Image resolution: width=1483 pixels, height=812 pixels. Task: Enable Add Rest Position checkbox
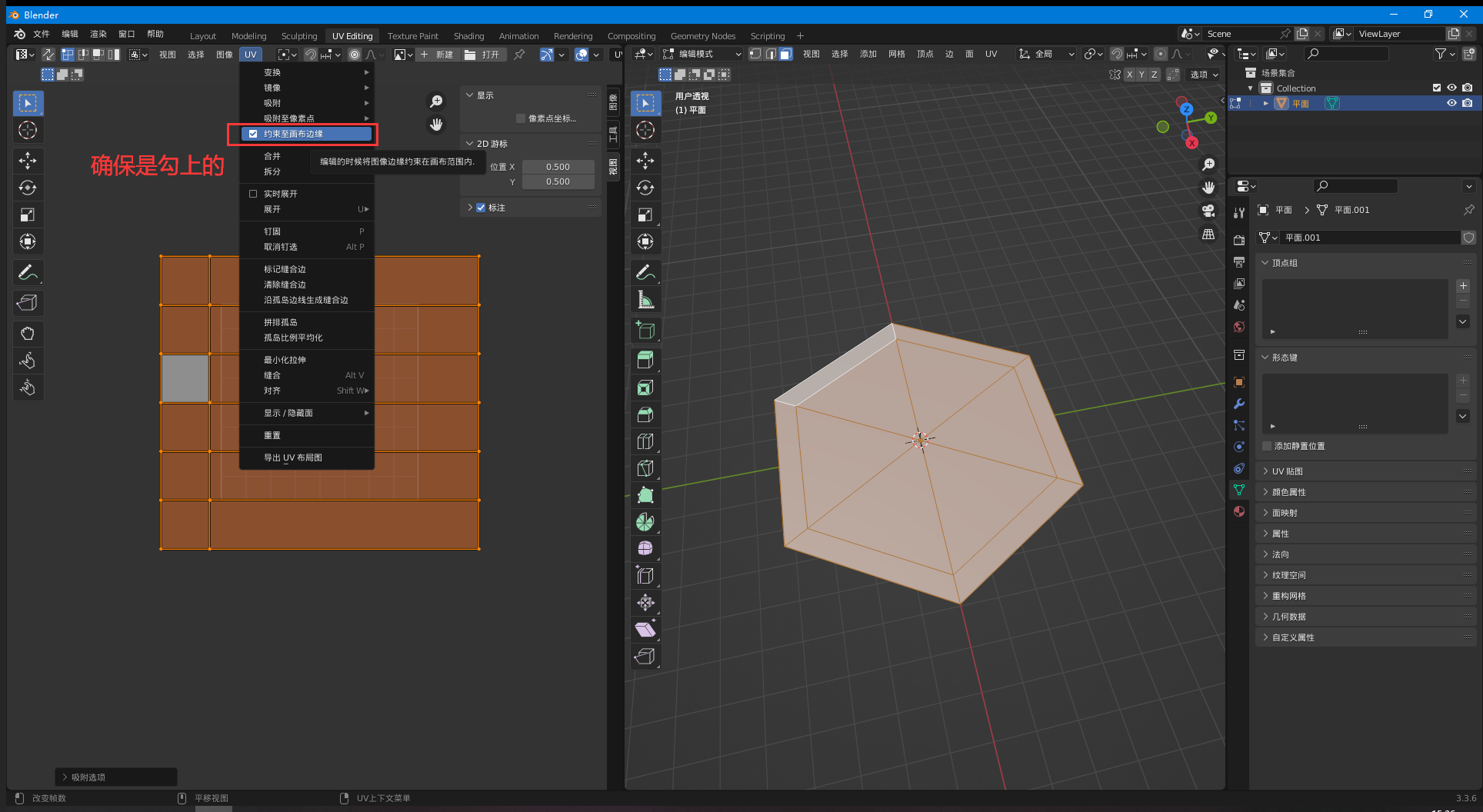[x=1268, y=446]
